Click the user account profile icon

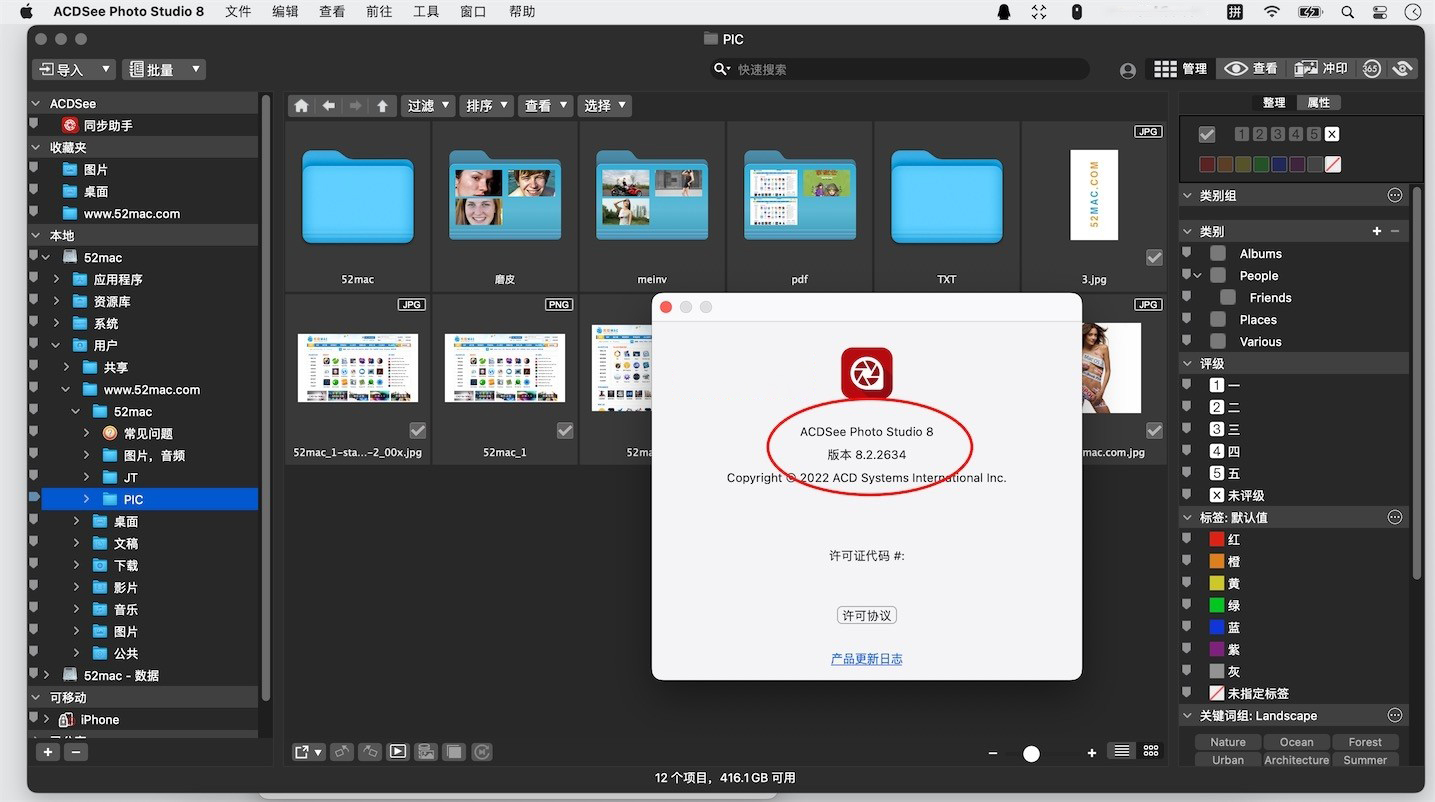click(1128, 70)
